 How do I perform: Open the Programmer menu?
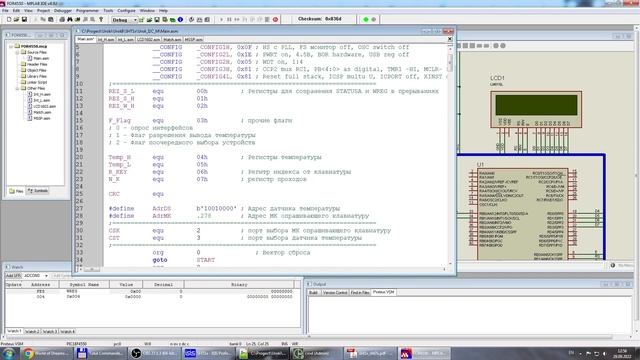pos(87,11)
